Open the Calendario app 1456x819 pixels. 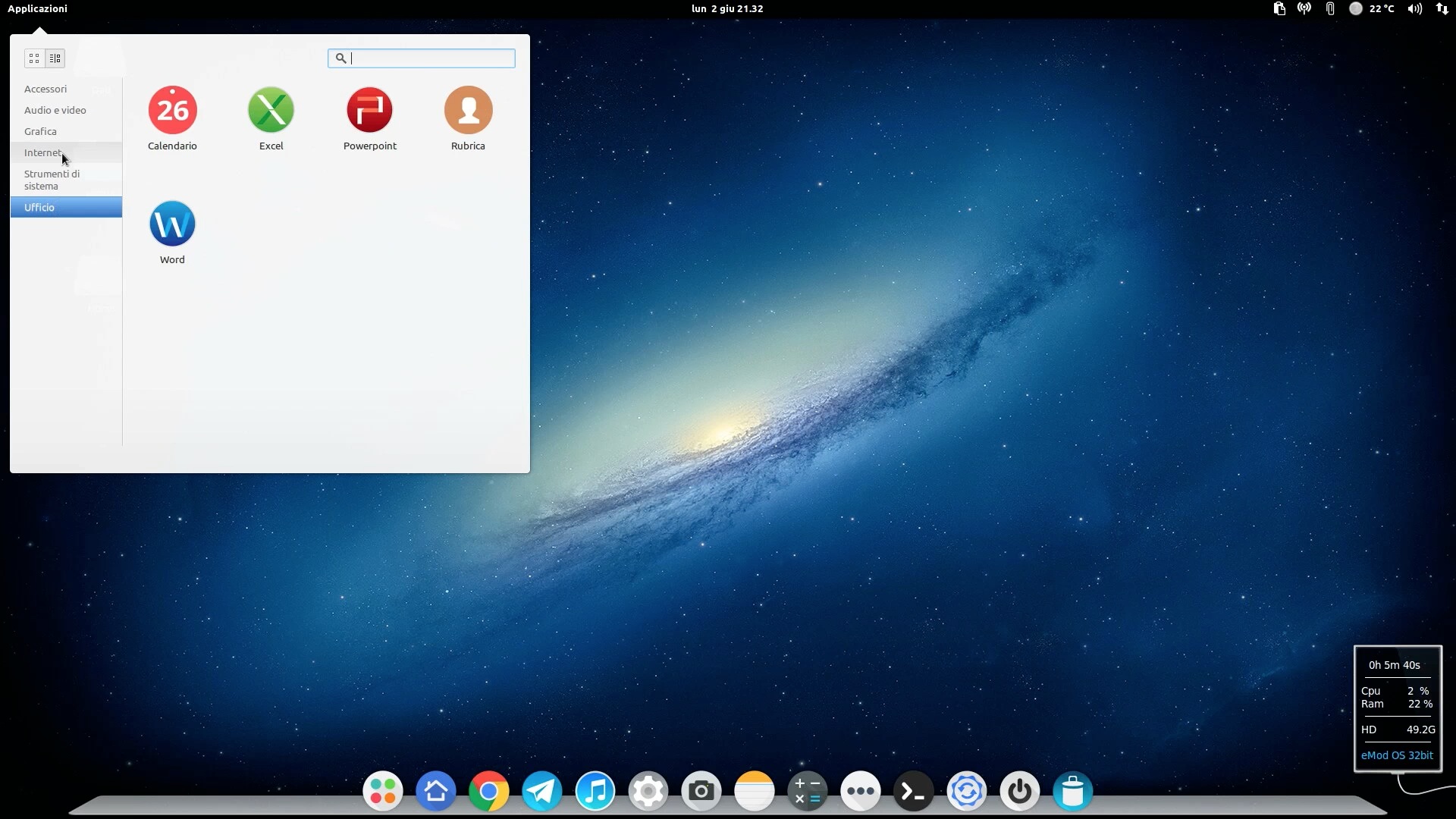(172, 118)
